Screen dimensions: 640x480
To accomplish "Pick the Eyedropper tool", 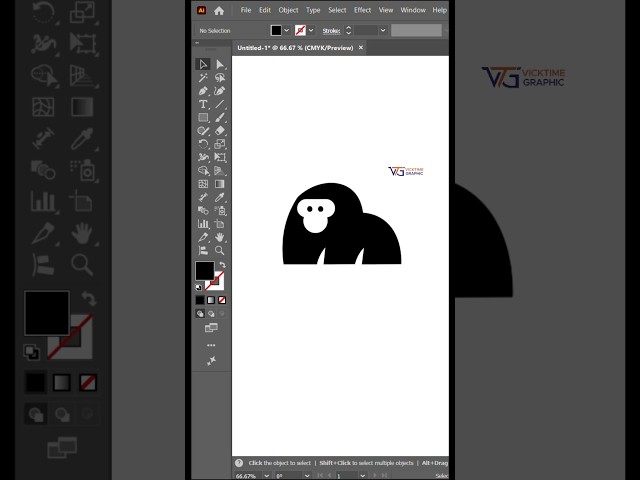I will [220, 197].
